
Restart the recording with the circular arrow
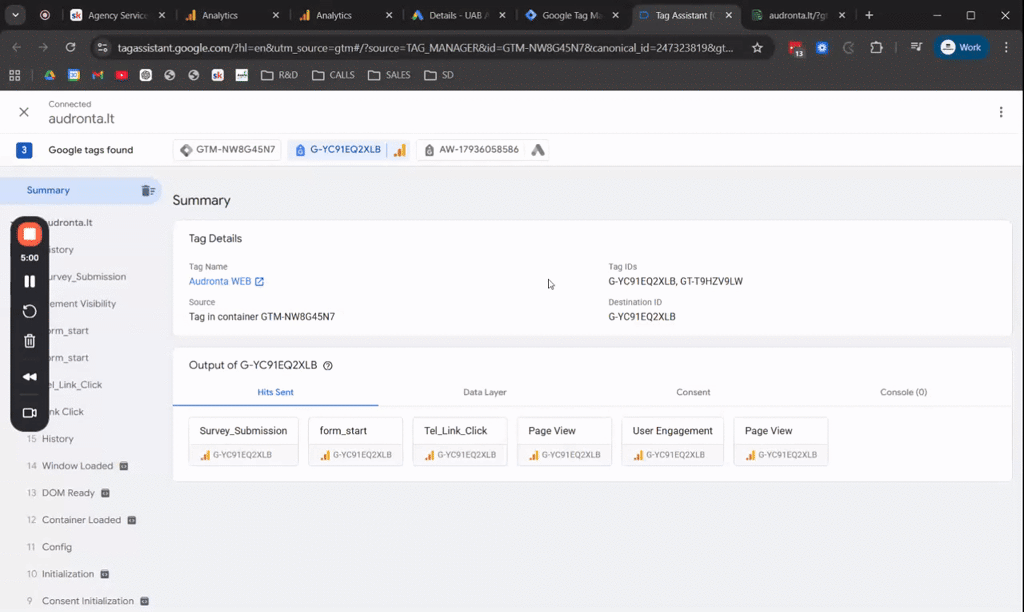click(29, 312)
